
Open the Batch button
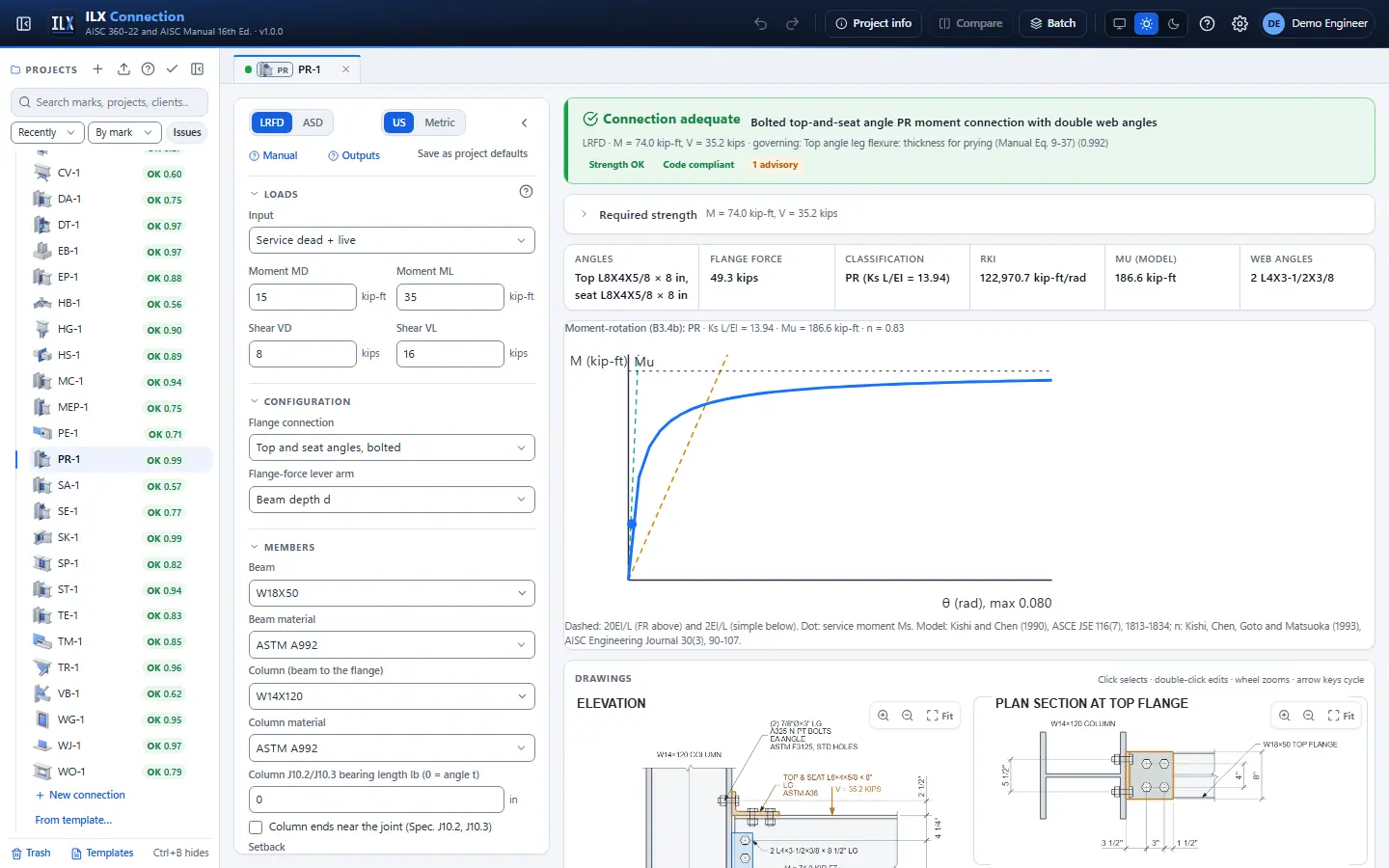pyautogui.click(x=1052, y=23)
